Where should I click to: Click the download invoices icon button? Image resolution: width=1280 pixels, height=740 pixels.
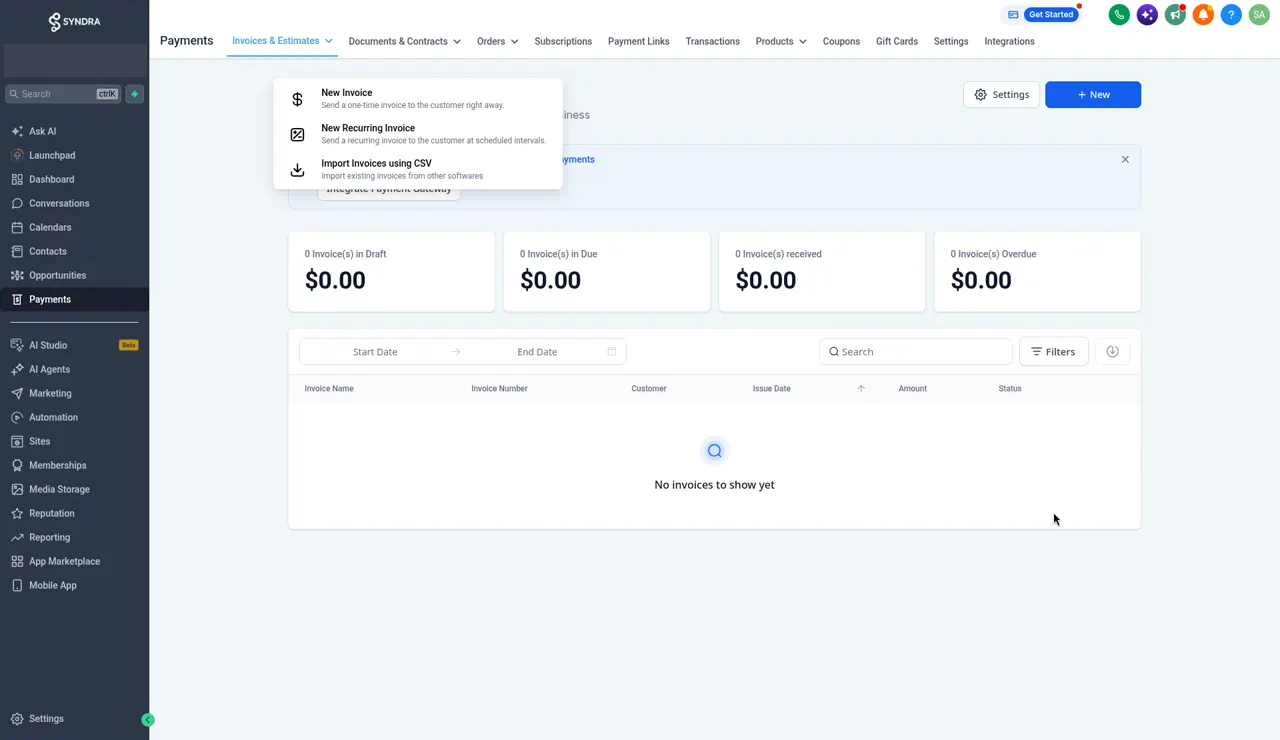pyautogui.click(x=1112, y=351)
